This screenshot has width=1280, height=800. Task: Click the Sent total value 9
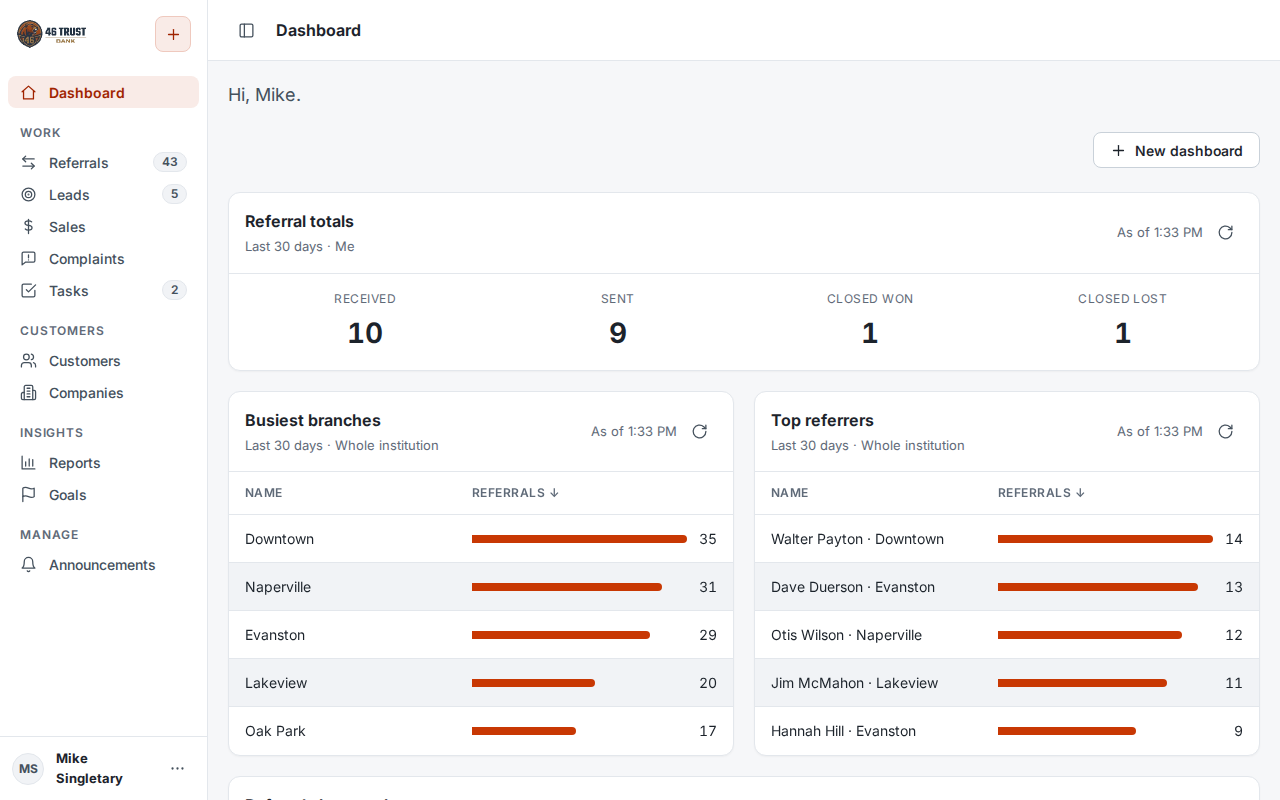[x=618, y=333]
